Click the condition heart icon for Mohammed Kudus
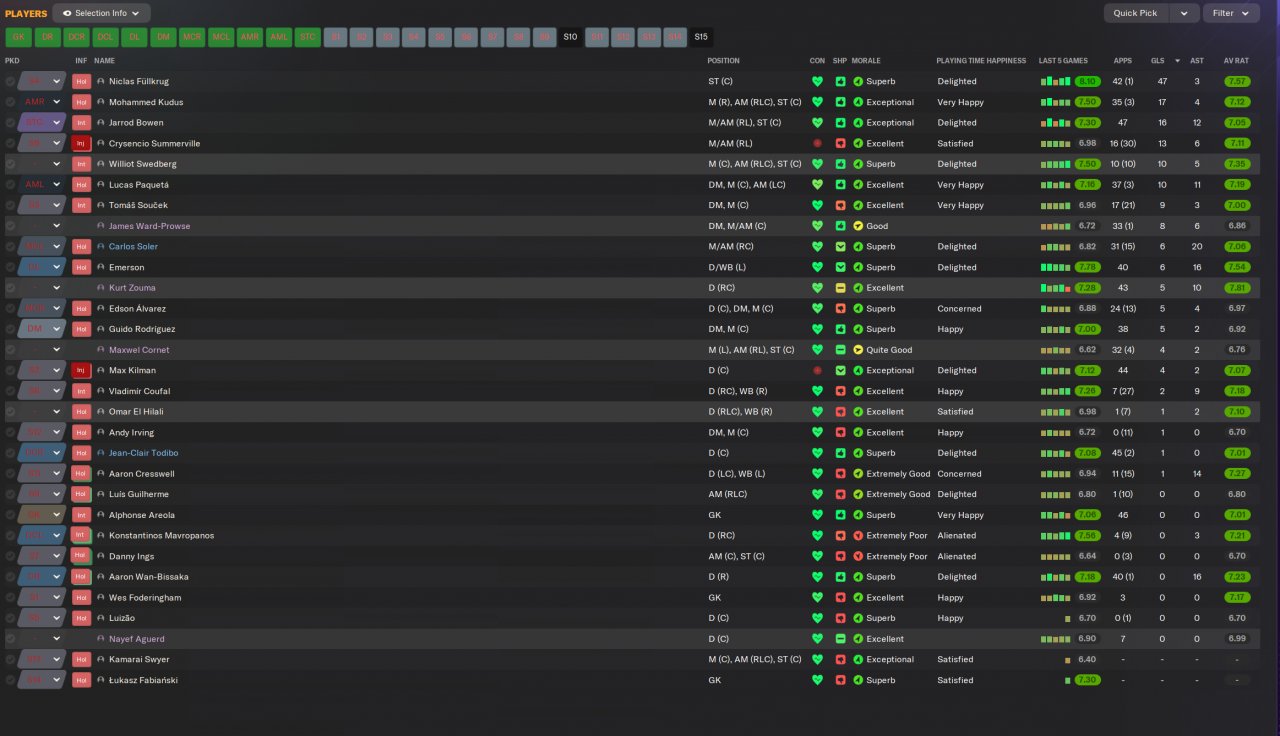Viewport: 1280px width, 736px height. [817, 102]
